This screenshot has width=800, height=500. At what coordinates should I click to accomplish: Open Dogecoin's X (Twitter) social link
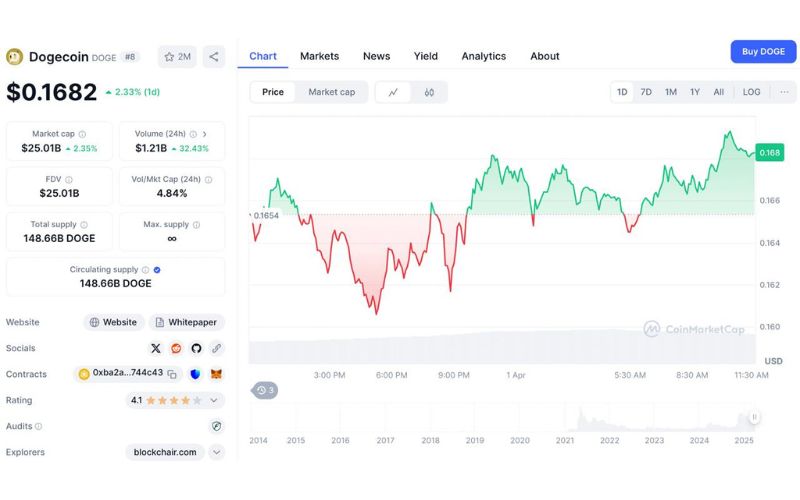click(x=156, y=348)
